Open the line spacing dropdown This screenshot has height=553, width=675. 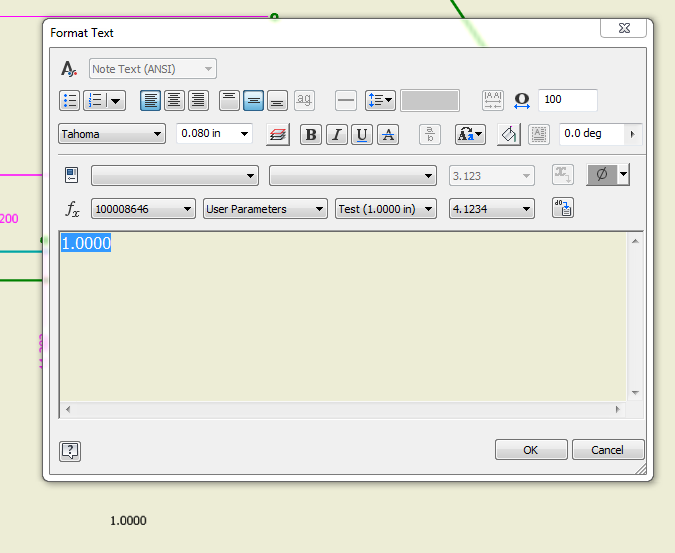click(x=381, y=101)
